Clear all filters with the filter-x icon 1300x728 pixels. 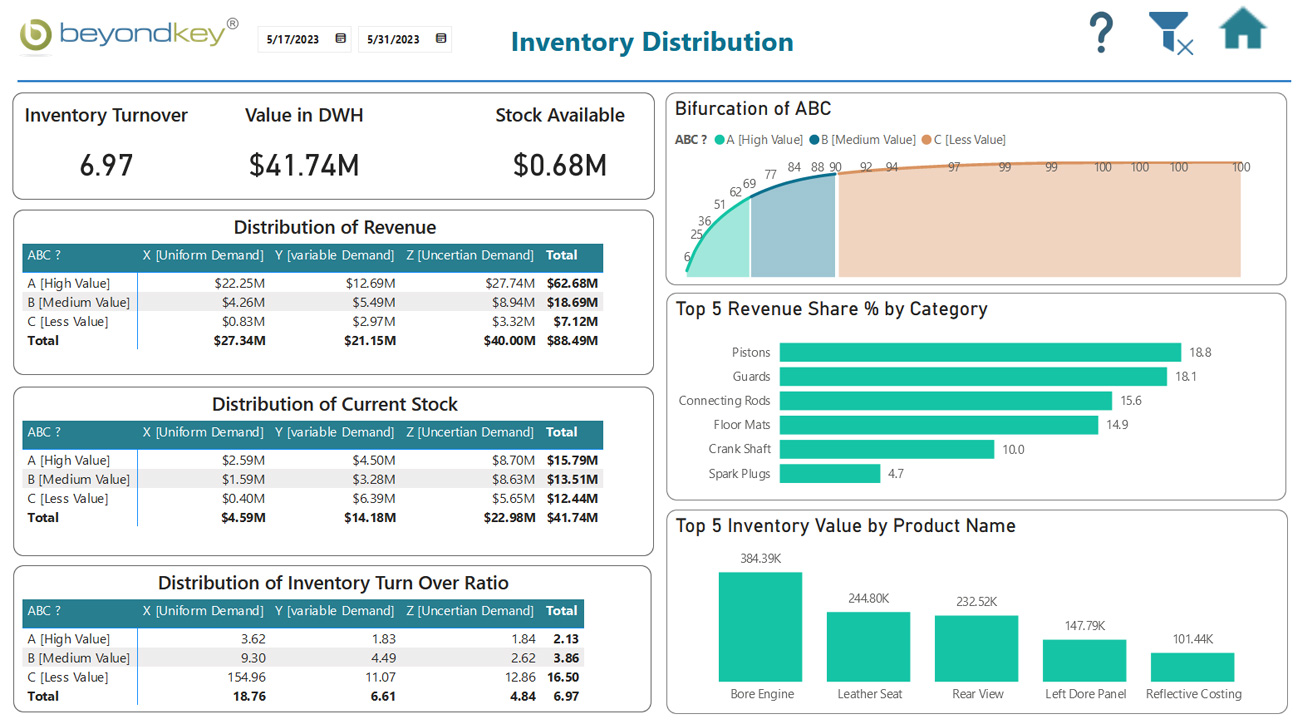(x=1170, y=33)
